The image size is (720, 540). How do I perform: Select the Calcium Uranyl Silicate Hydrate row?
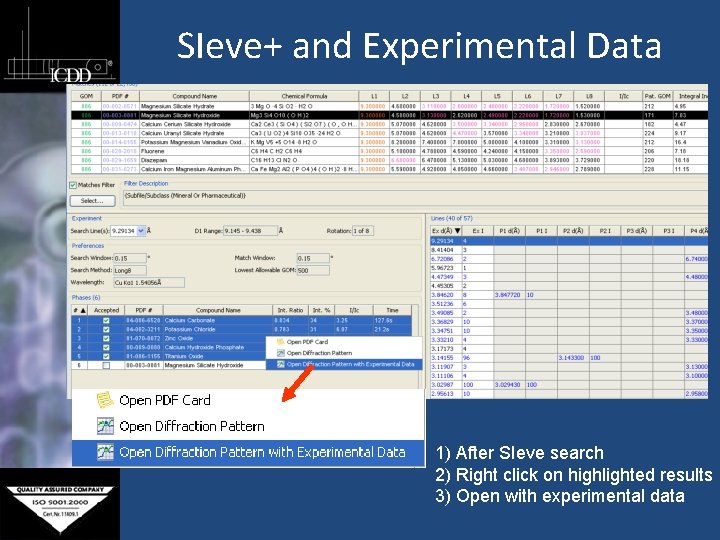tap(389, 133)
